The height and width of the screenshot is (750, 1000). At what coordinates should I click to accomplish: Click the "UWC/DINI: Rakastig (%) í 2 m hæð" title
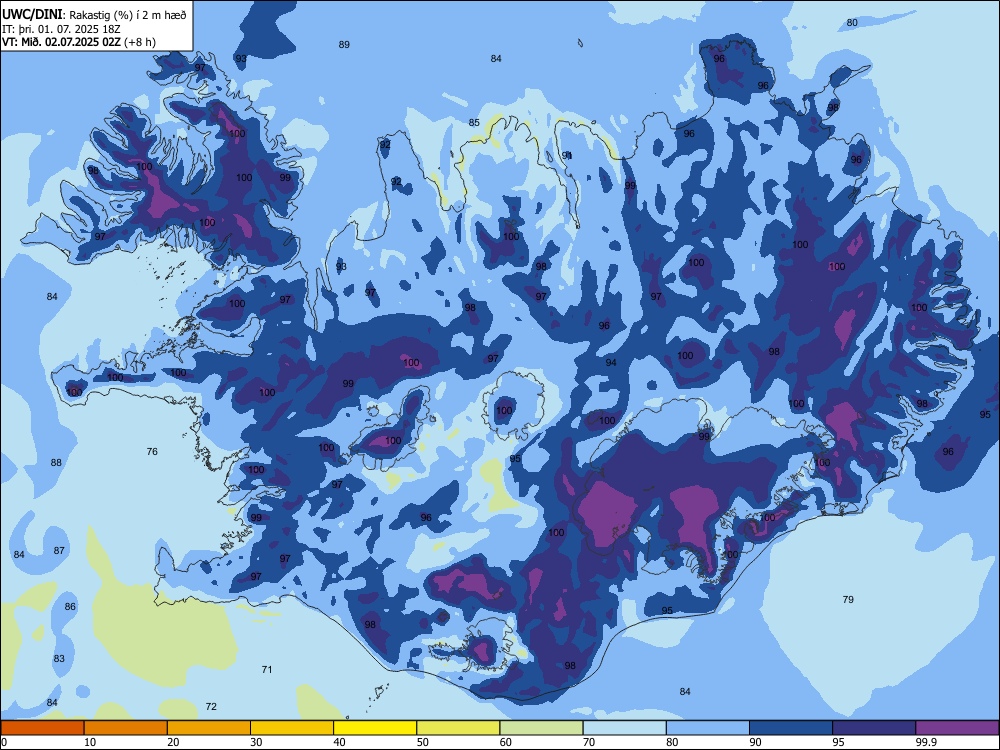coord(94,15)
